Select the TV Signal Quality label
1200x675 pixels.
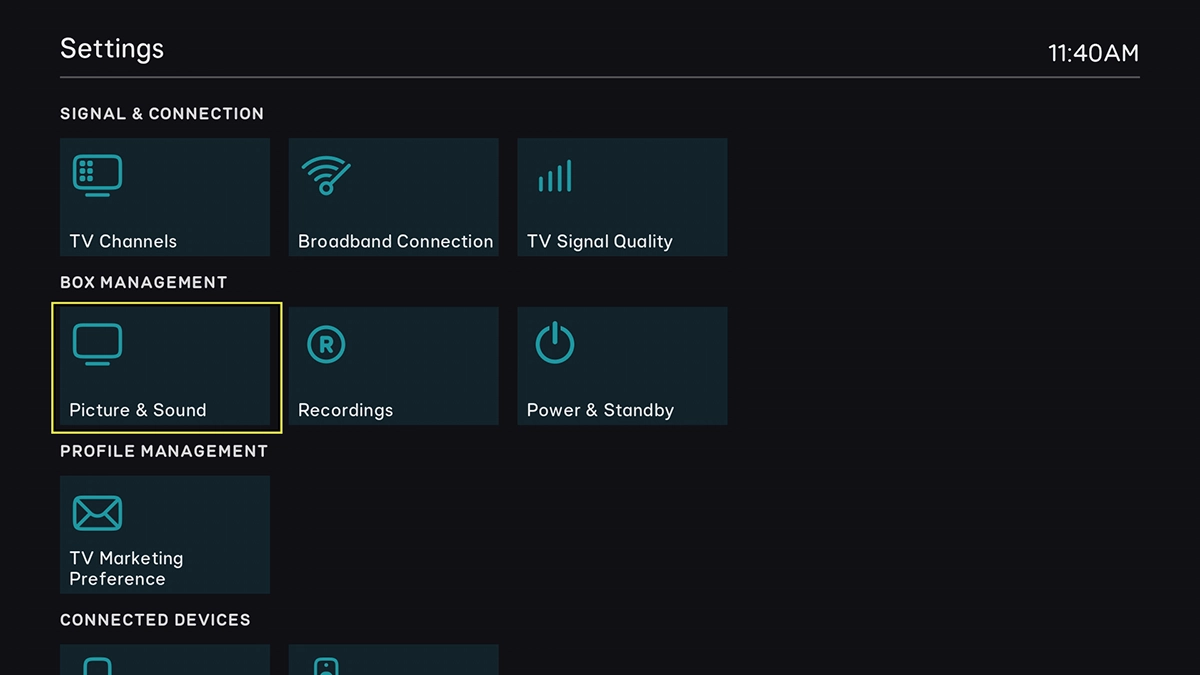599,241
